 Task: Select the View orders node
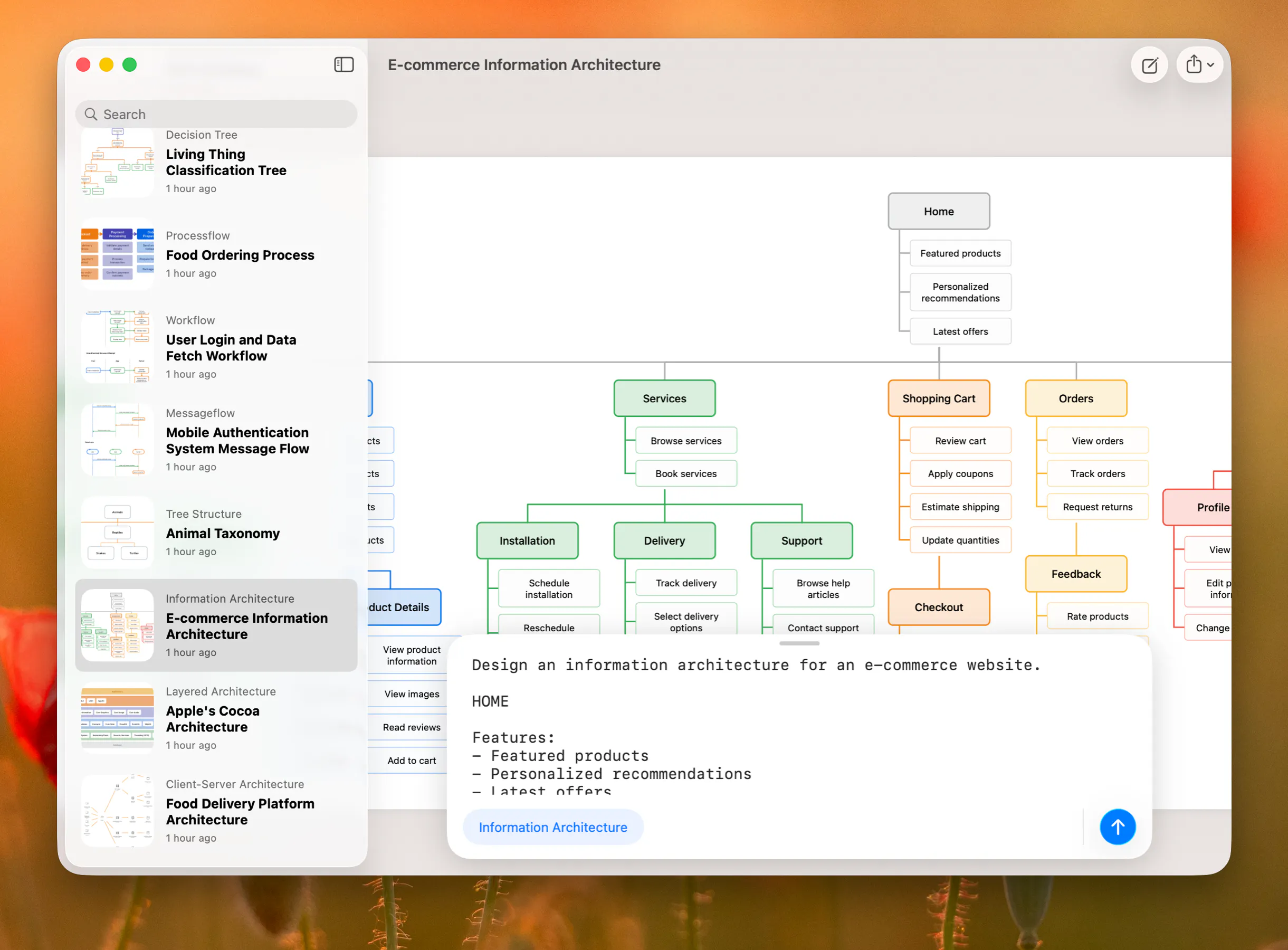[x=1098, y=441]
